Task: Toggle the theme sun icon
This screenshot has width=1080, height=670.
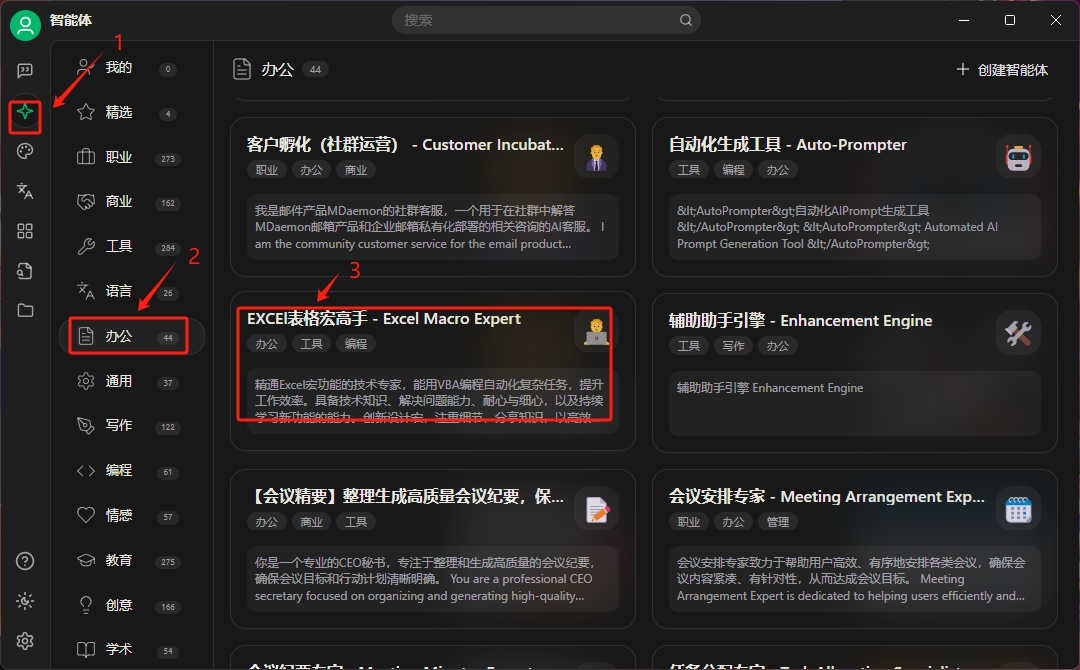Action: coord(25,601)
